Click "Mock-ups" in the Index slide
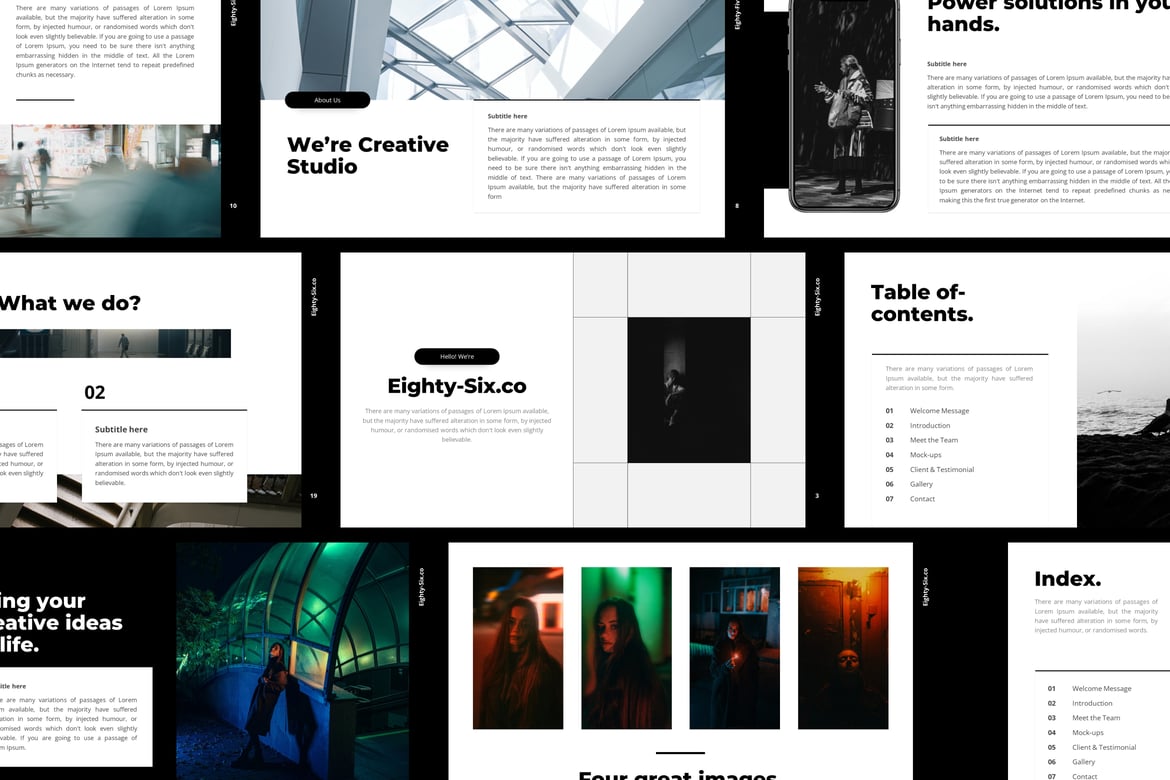 point(1087,733)
